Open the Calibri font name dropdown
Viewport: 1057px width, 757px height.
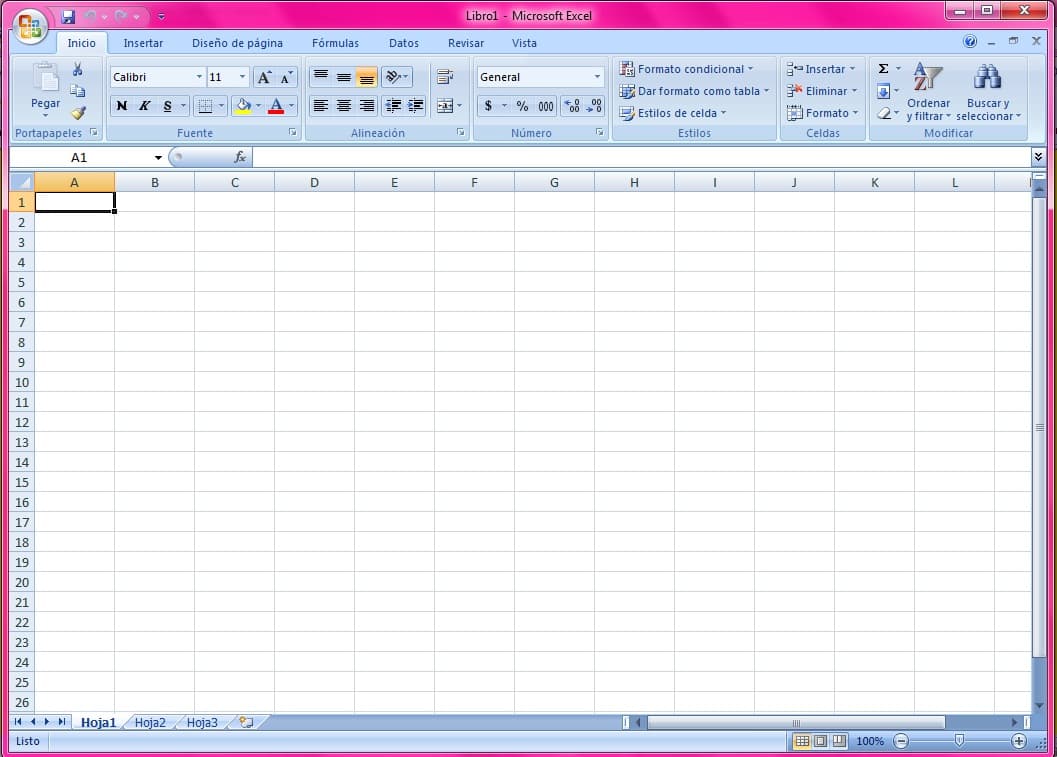tap(199, 77)
